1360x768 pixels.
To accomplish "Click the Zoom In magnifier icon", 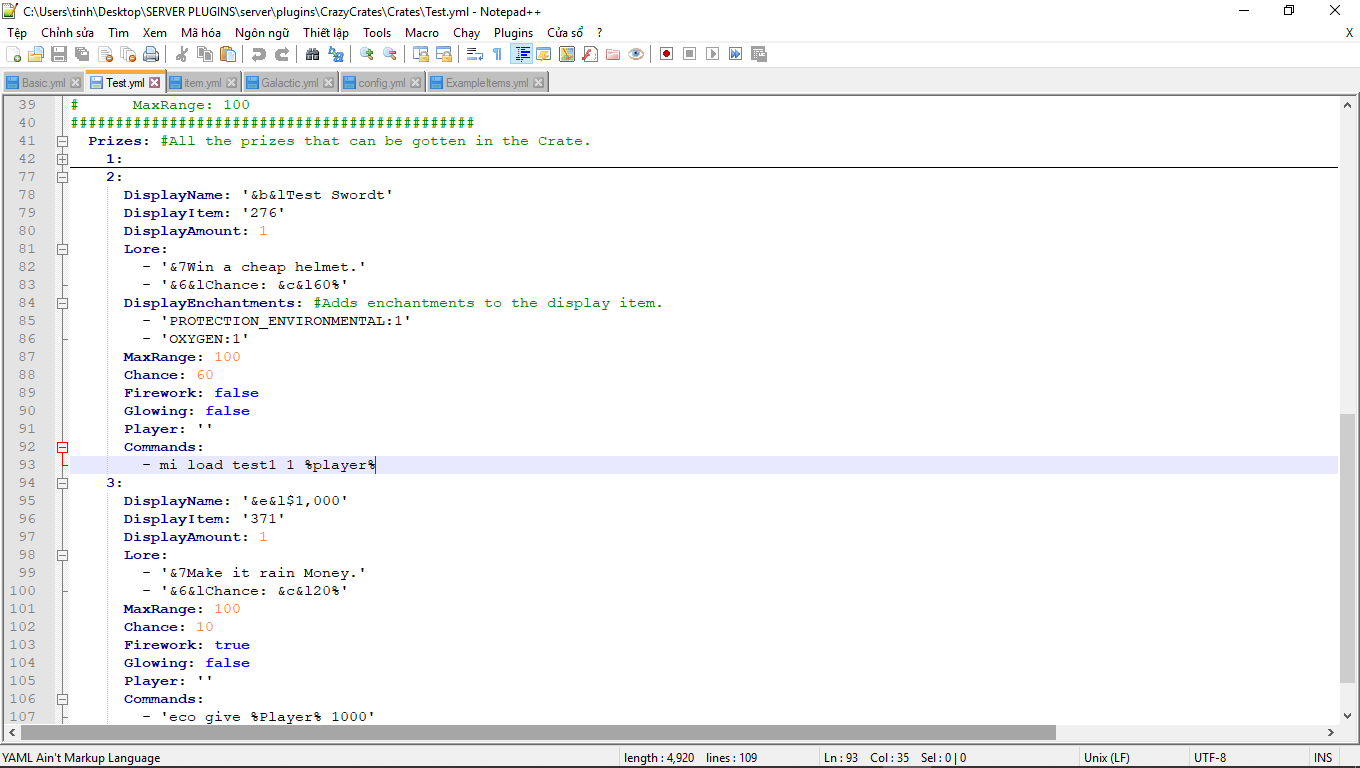I will 367,54.
